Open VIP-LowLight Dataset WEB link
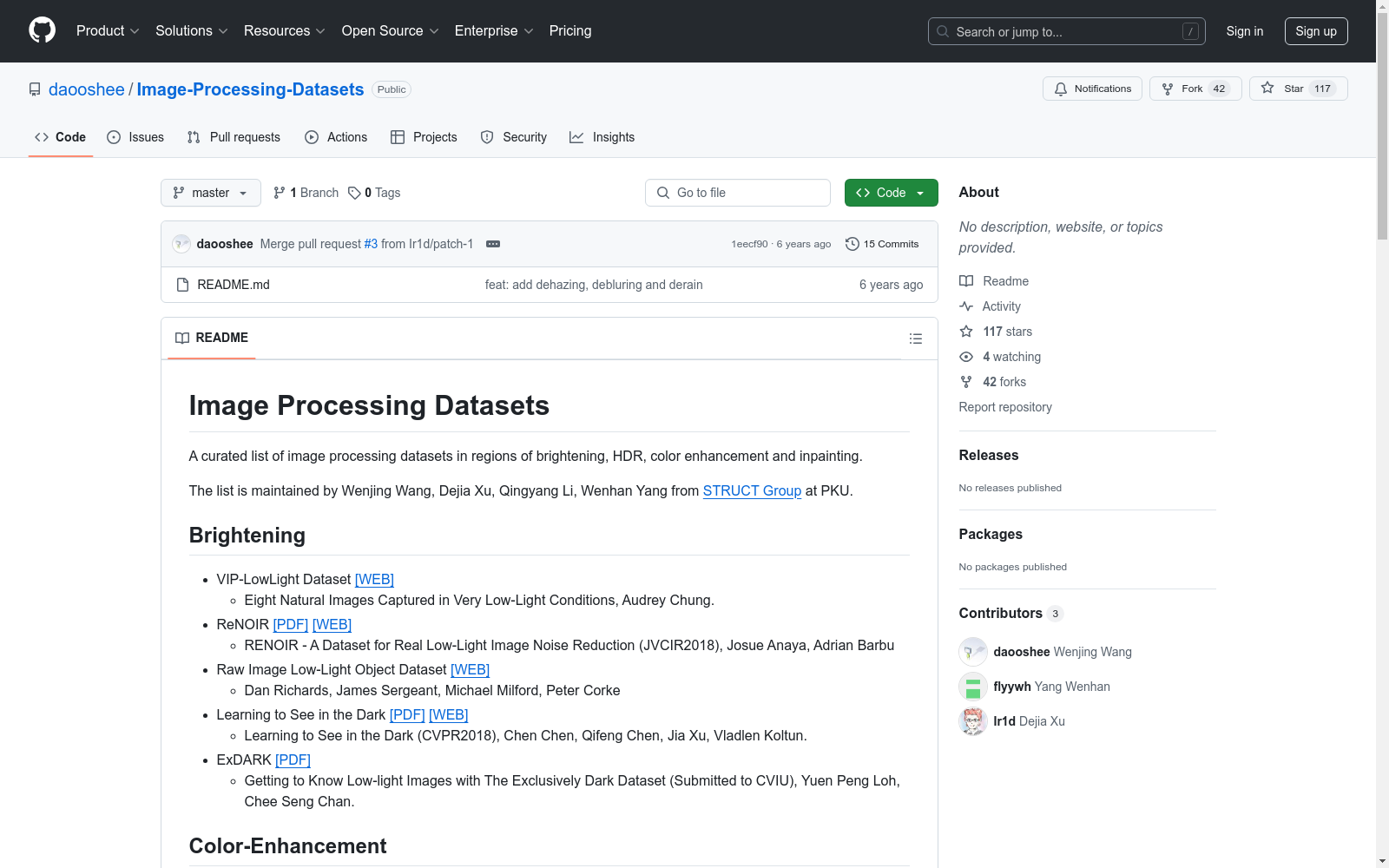Viewport: 1389px width, 868px height. (374, 579)
